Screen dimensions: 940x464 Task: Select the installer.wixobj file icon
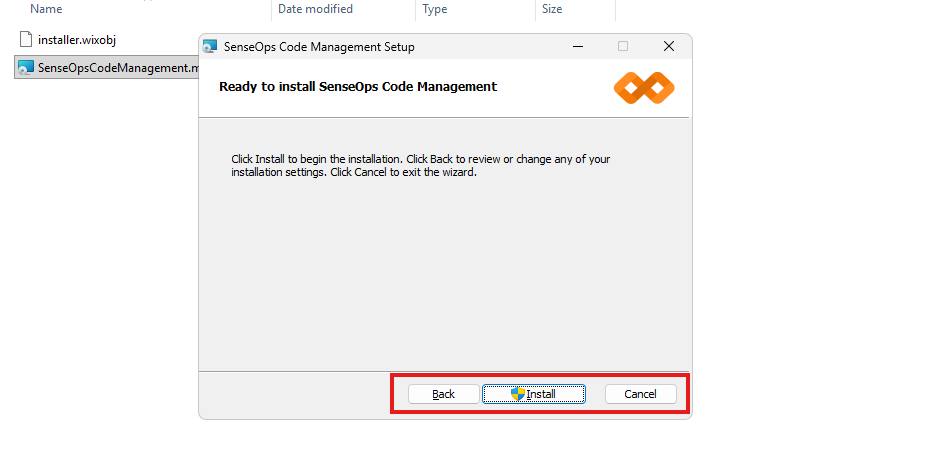26,39
